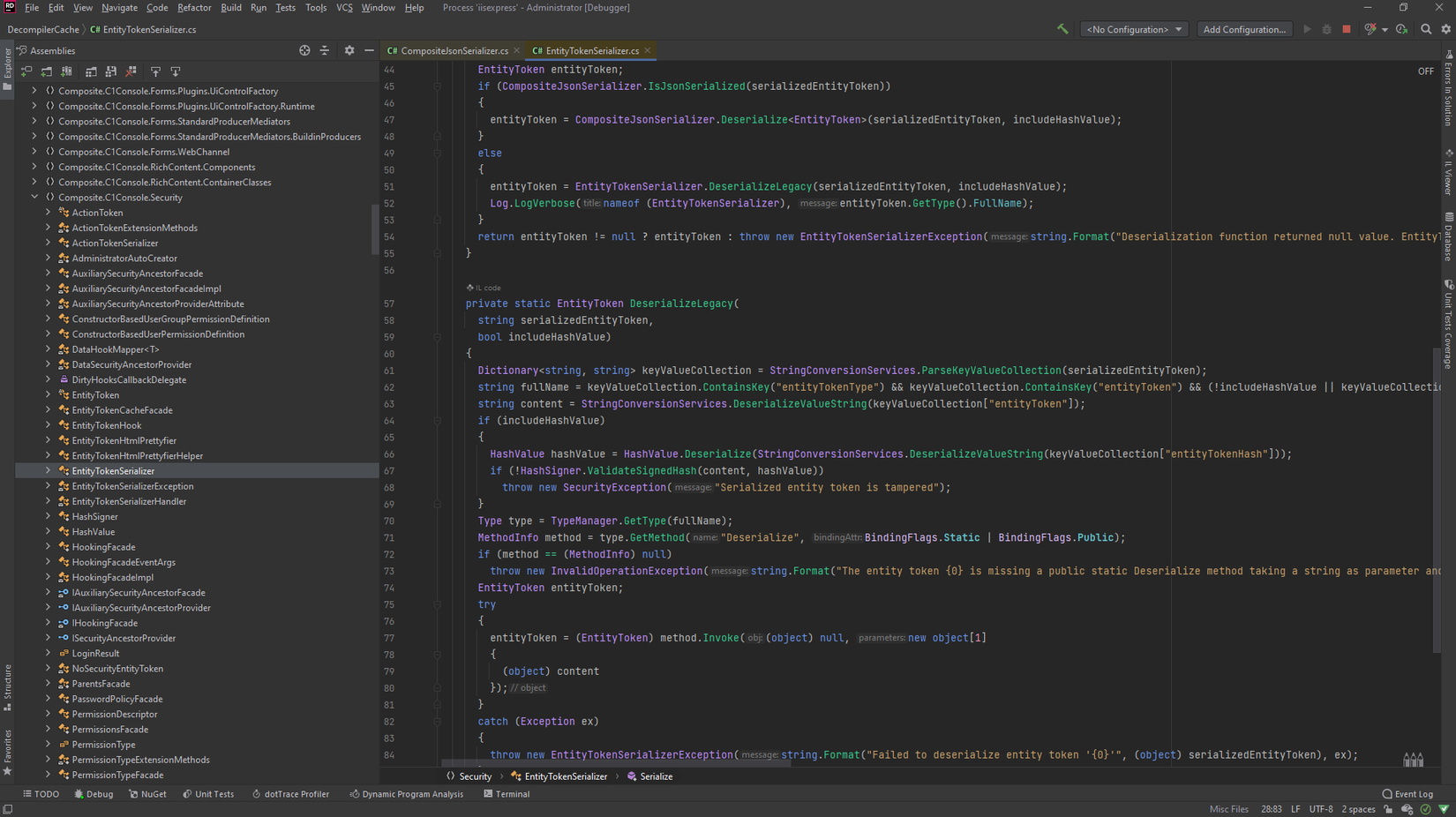Stop the running process with red square
The image size is (1456, 817).
tap(1347, 29)
